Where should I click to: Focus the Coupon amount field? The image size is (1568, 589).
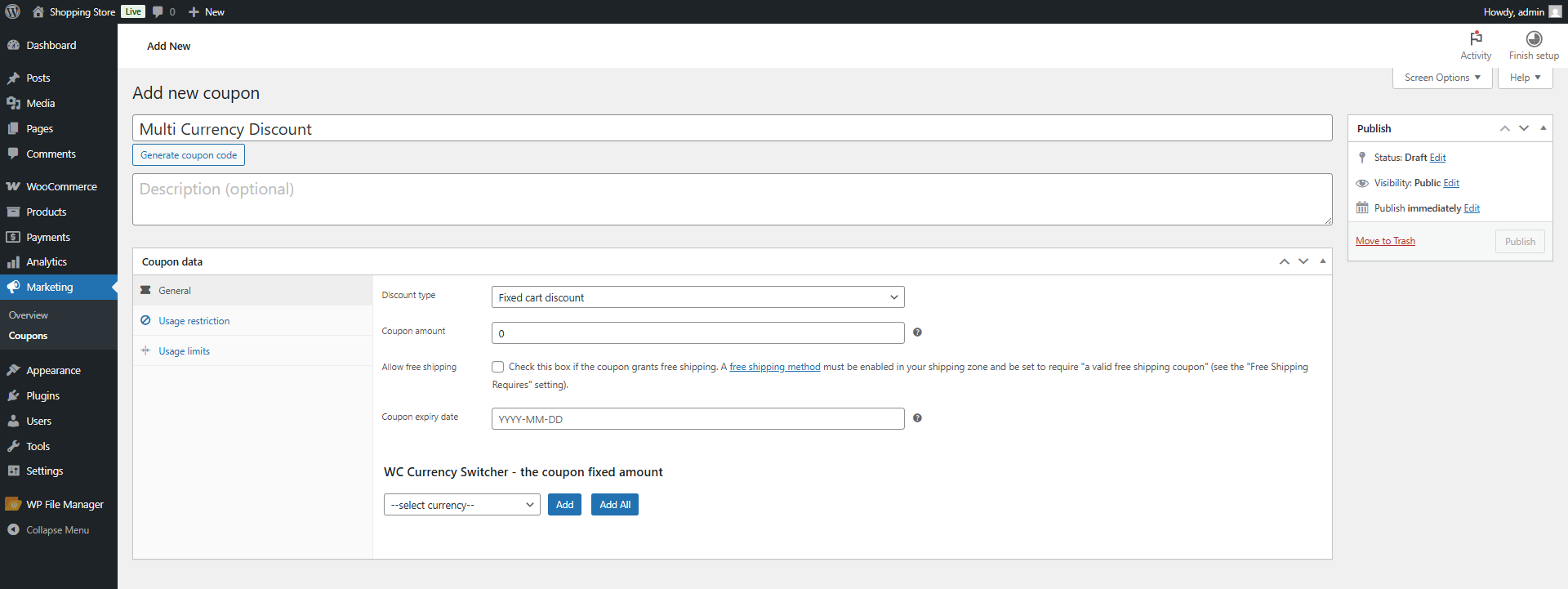click(x=698, y=333)
